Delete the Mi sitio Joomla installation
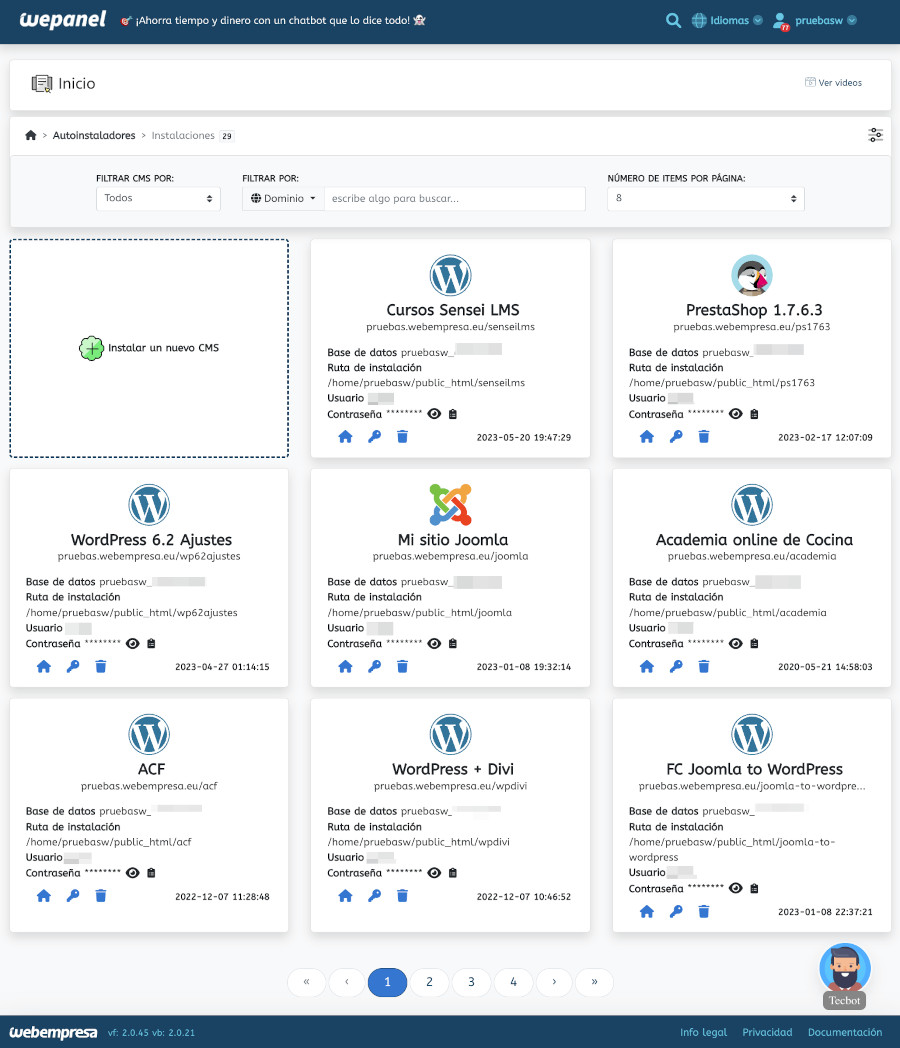This screenshot has height=1048, width=900. tap(402, 666)
